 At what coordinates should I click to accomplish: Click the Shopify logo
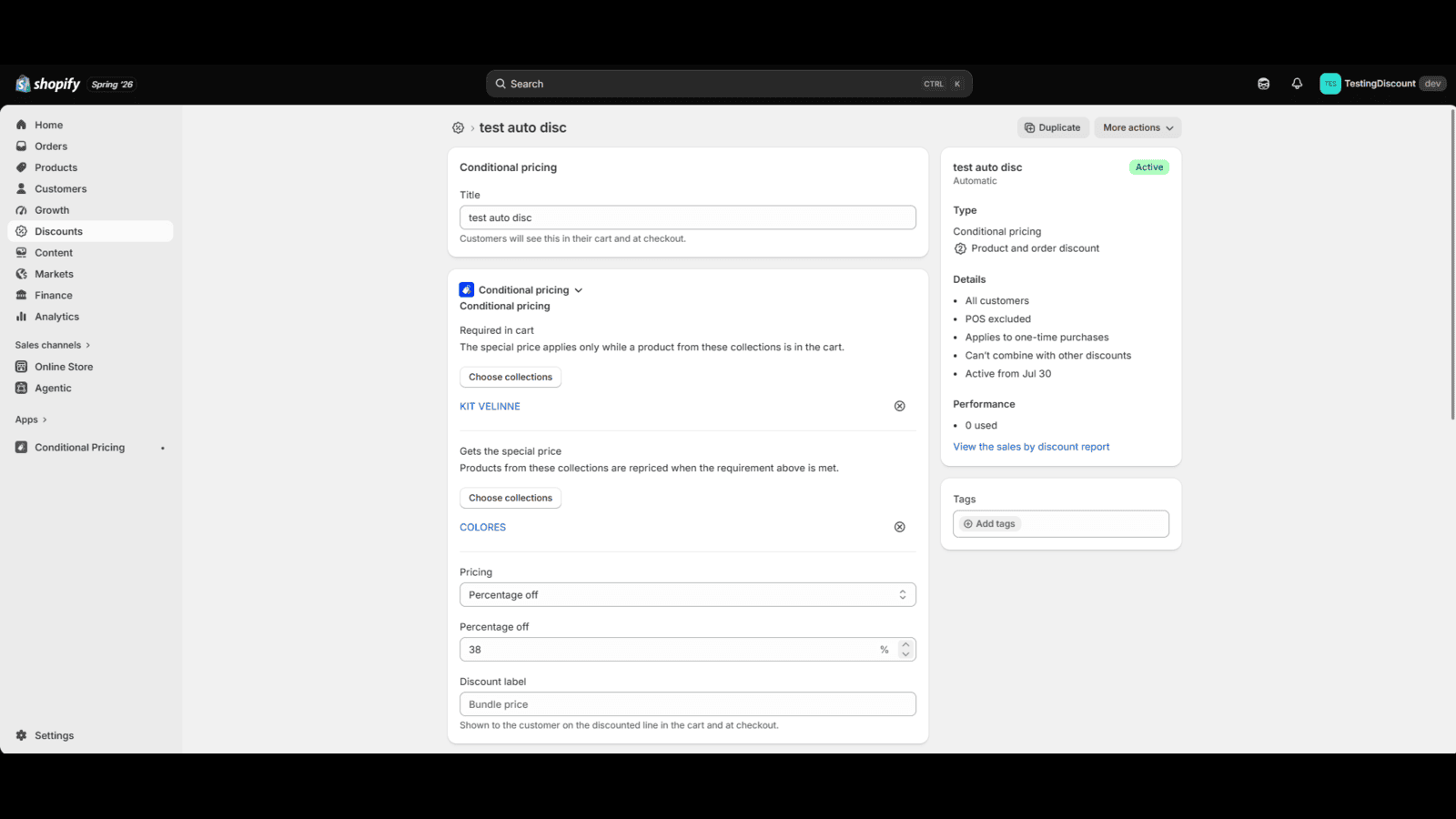tap(48, 84)
